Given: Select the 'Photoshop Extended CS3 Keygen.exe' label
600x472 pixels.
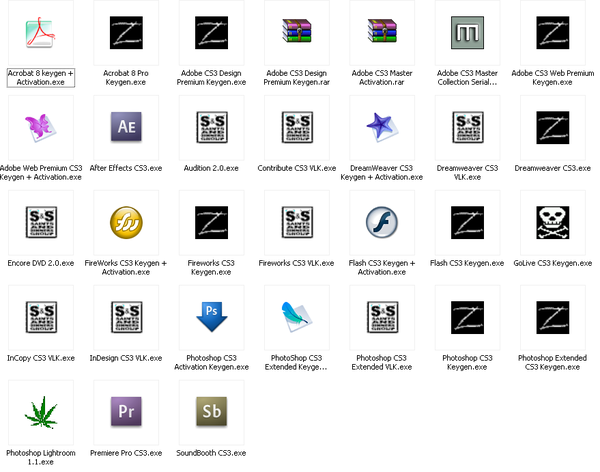Looking at the screenshot, I should pos(553,363).
